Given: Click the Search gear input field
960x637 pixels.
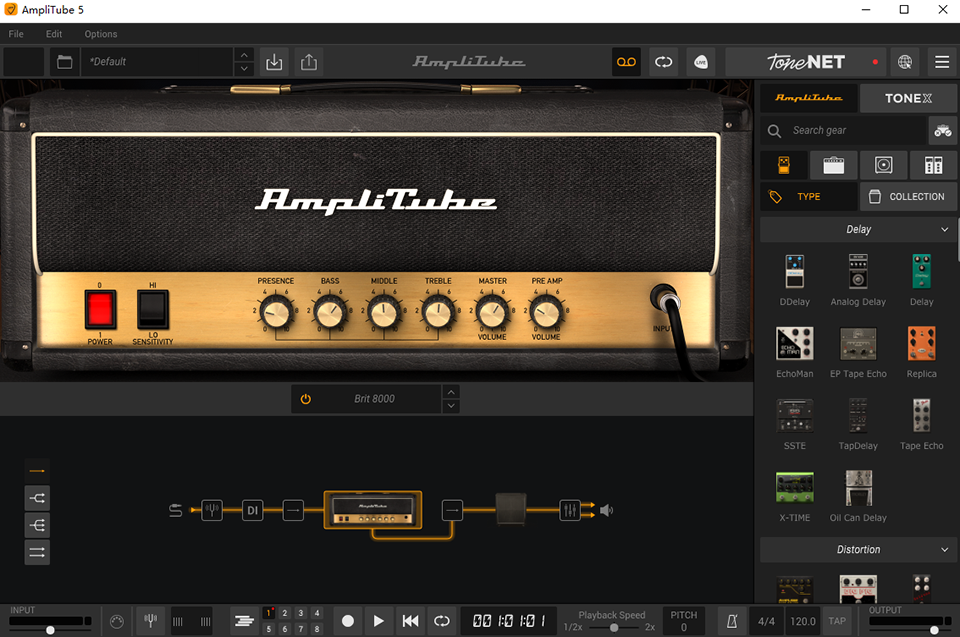Looking at the screenshot, I should click(x=845, y=130).
